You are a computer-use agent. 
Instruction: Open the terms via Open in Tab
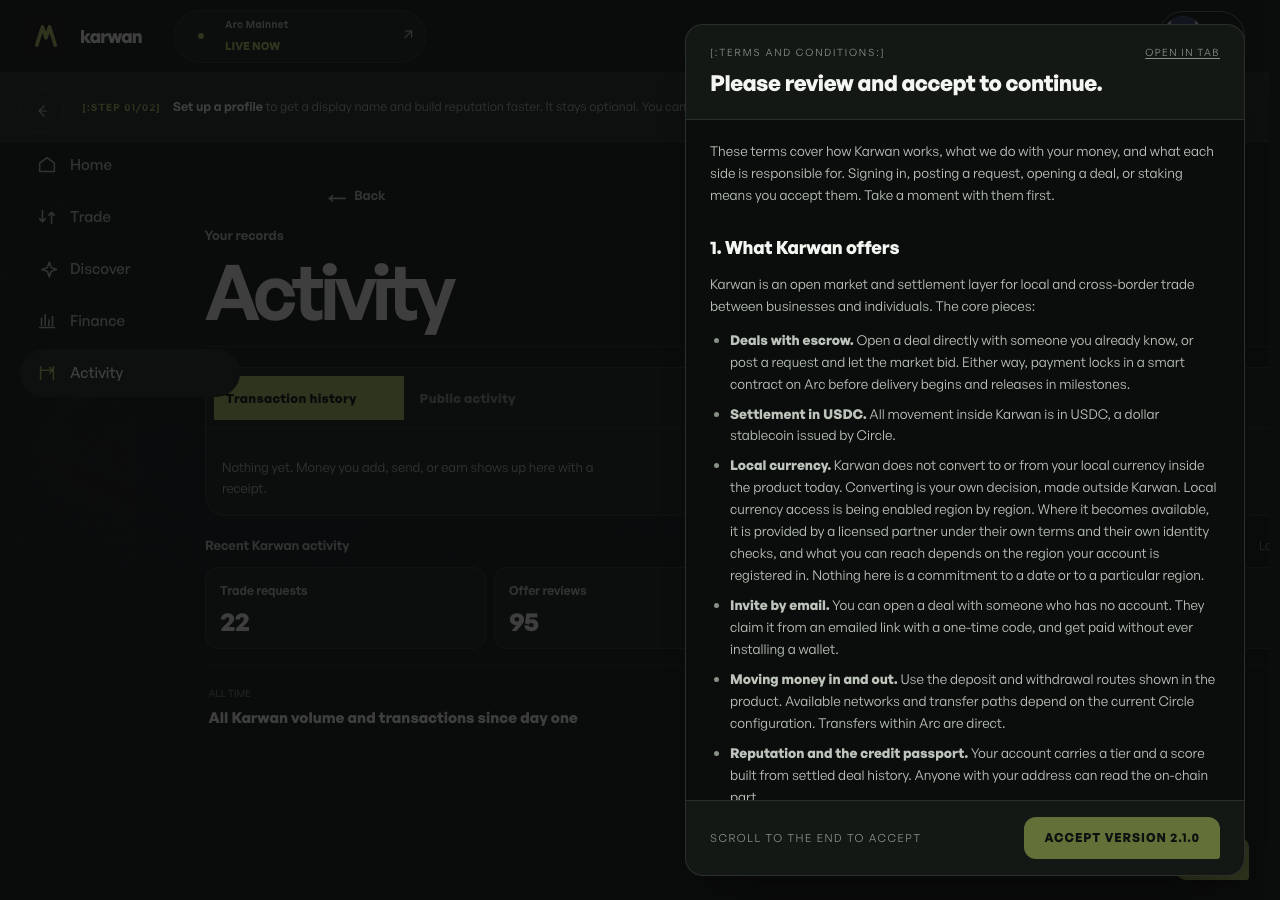(x=1182, y=53)
